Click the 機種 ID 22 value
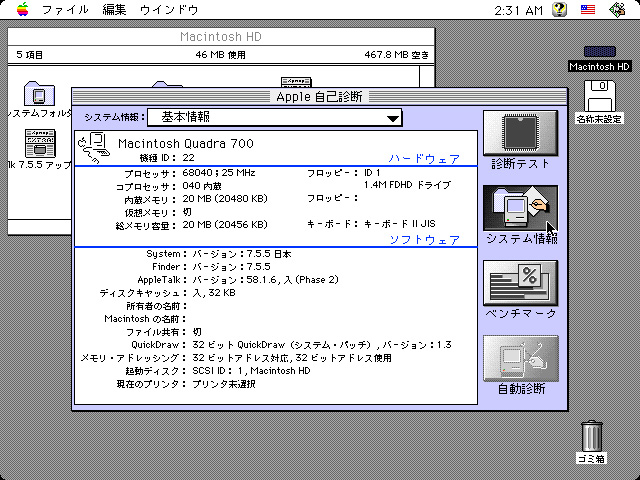The image size is (640, 480). [189, 158]
